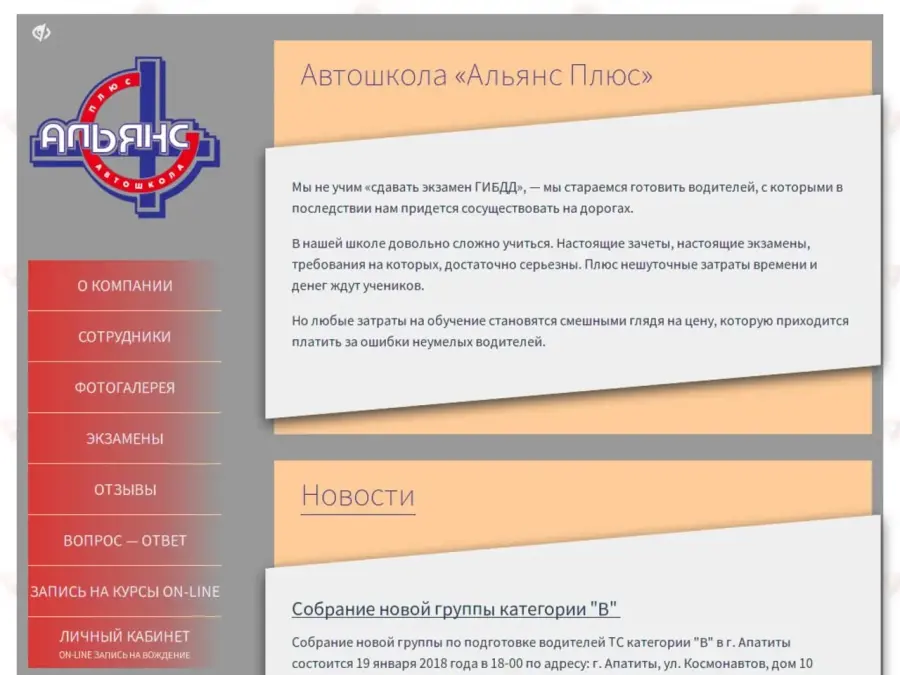The height and width of the screenshot is (675, 900).
Task: Click news text 'Собрание новой группы по подготовке'
Action: (552, 653)
